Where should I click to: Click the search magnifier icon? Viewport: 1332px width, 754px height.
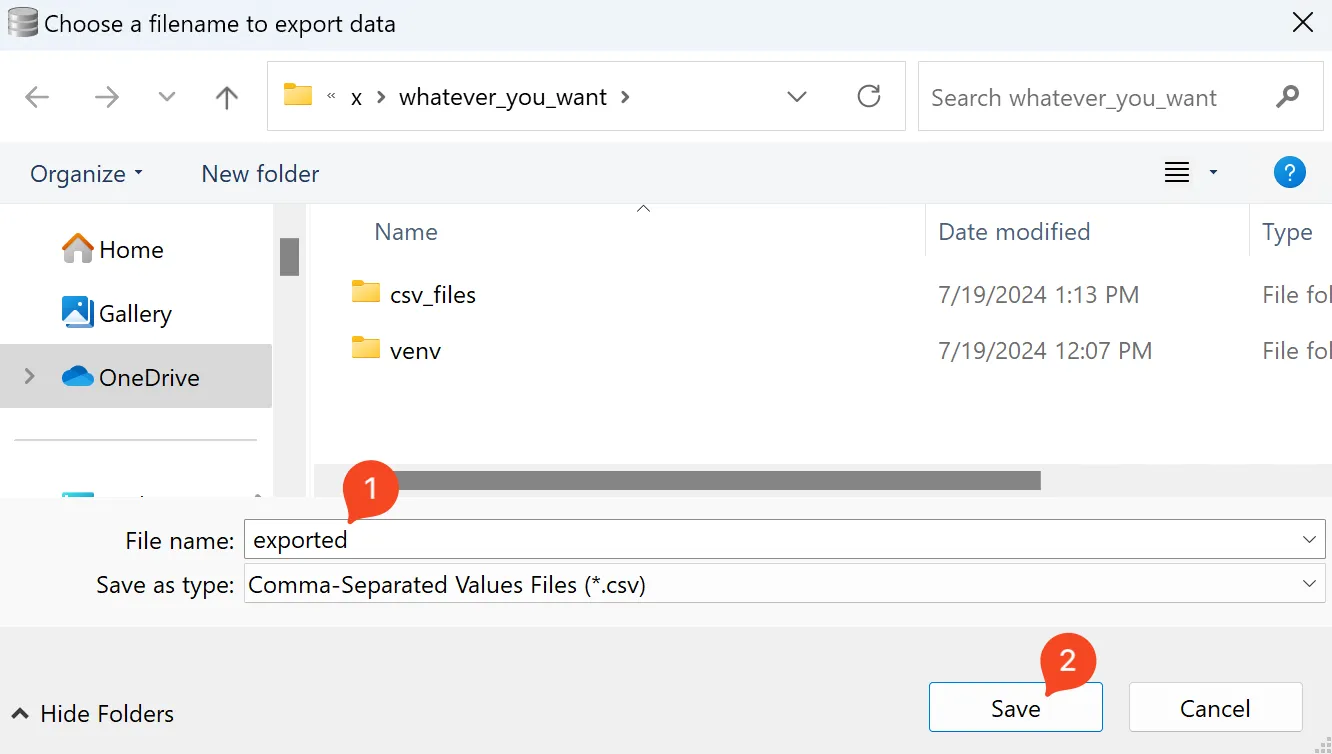click(1288, 96)
